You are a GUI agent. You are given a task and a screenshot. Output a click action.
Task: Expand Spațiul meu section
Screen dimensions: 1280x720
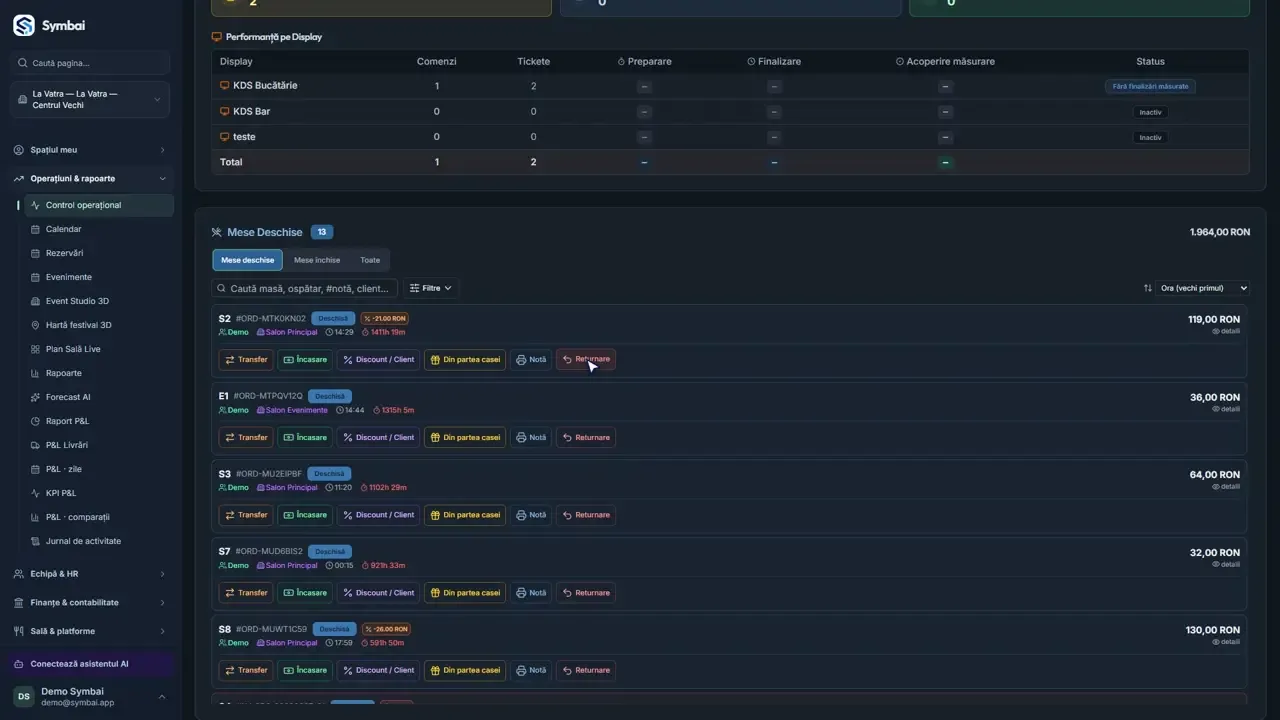[x=90, y=150]
